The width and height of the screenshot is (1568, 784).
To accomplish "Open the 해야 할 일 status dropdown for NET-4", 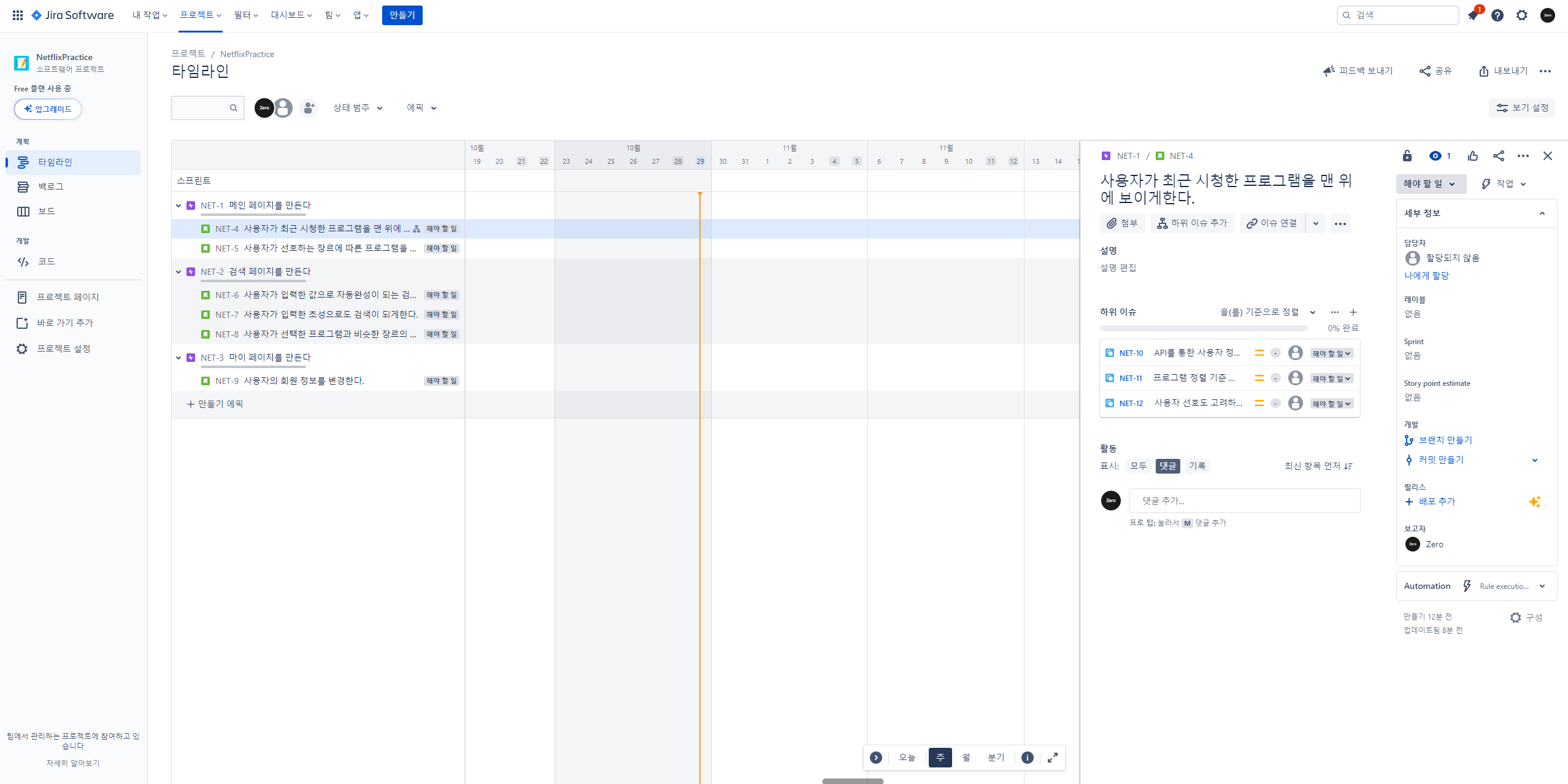I will 1431,184.
